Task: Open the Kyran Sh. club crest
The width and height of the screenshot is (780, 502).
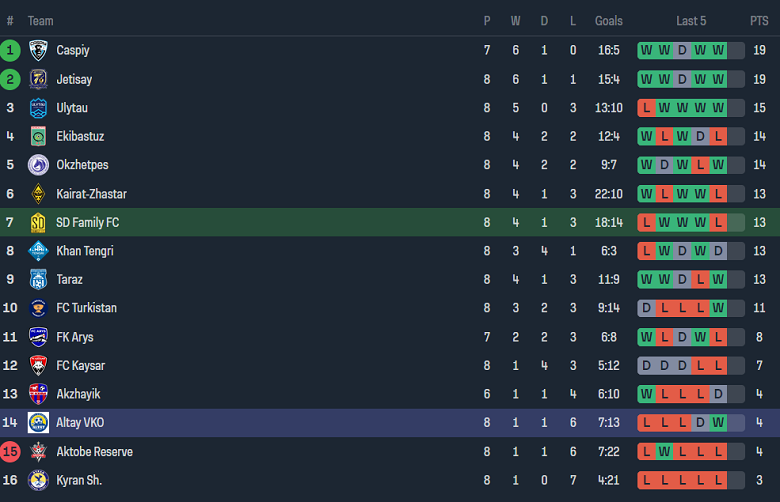Action: point(38,481)
